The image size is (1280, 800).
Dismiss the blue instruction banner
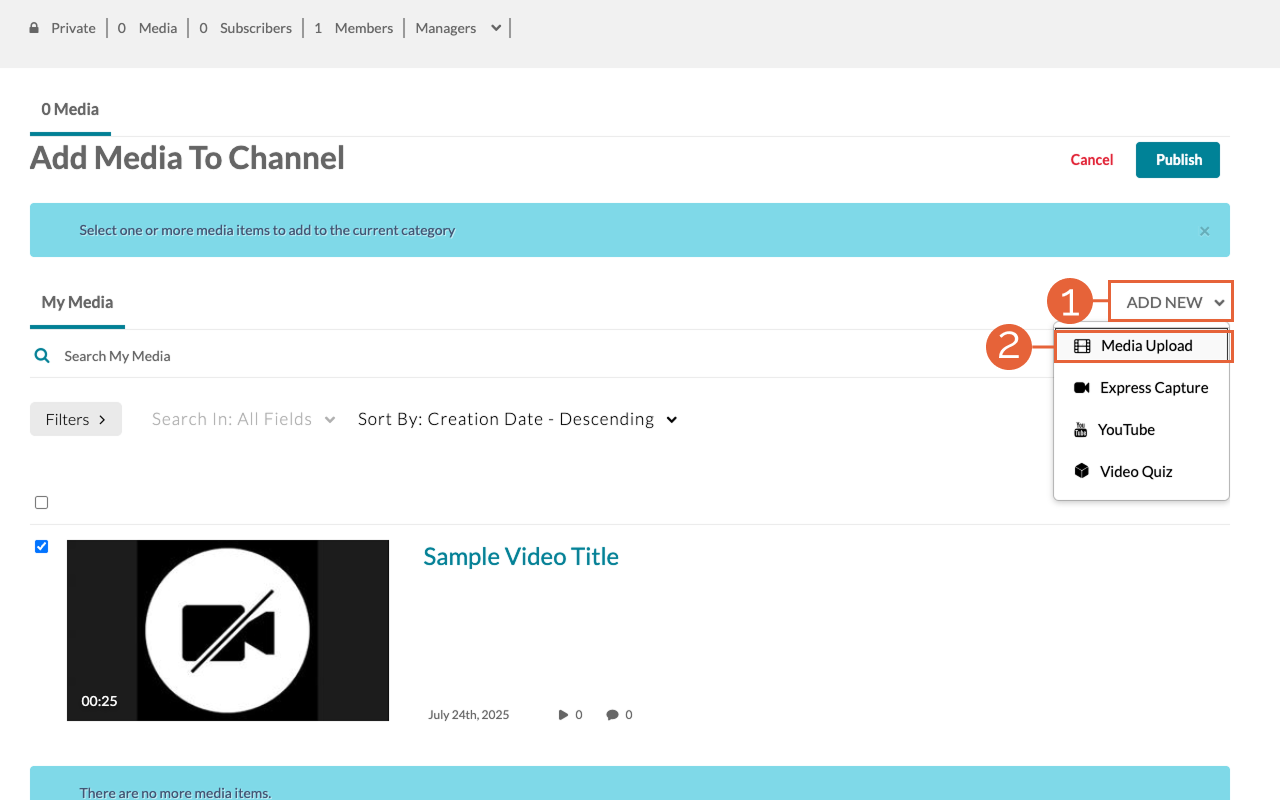1204,230
